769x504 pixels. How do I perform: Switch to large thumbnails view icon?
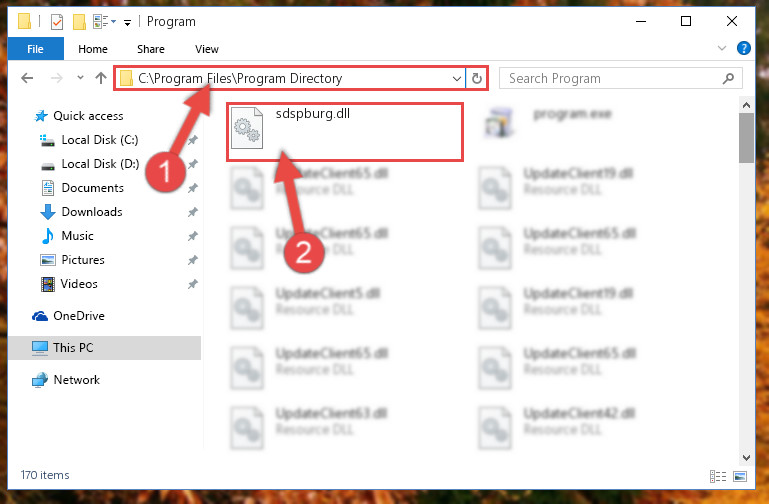[x=740, y=476]
